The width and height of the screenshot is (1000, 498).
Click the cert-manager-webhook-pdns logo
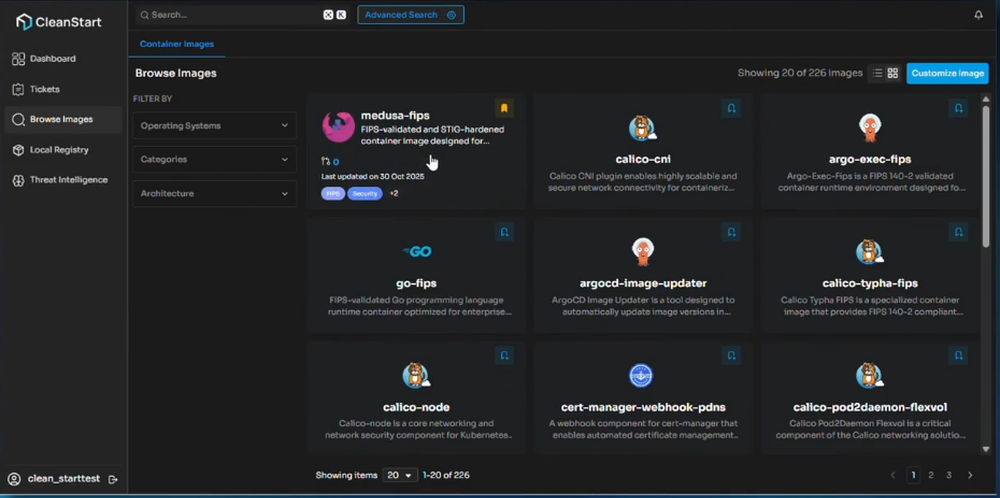pyautogui.click(x=642, y=376)
